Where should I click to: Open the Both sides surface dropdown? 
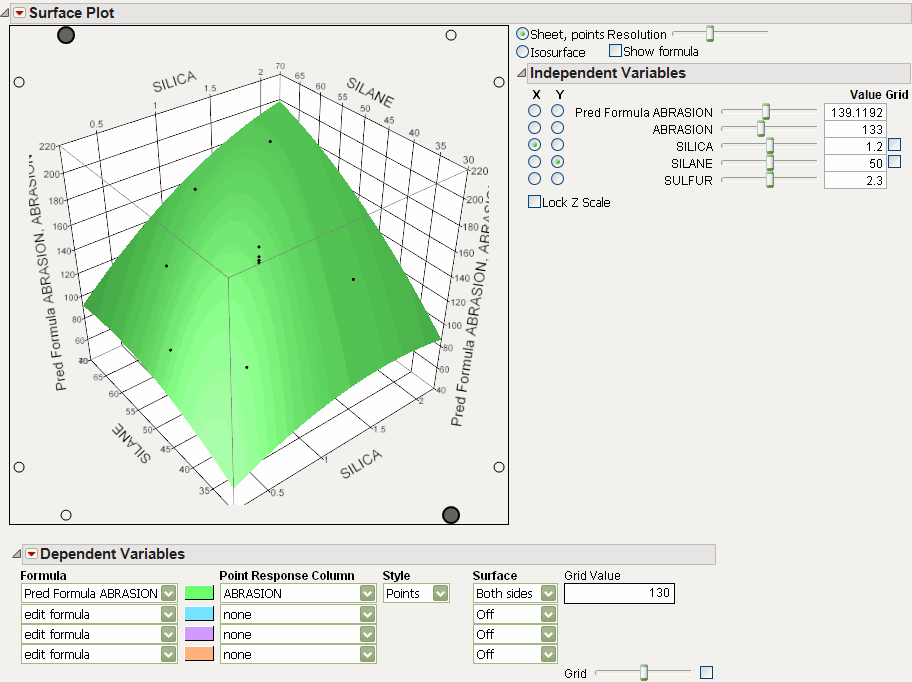point(547,594)
